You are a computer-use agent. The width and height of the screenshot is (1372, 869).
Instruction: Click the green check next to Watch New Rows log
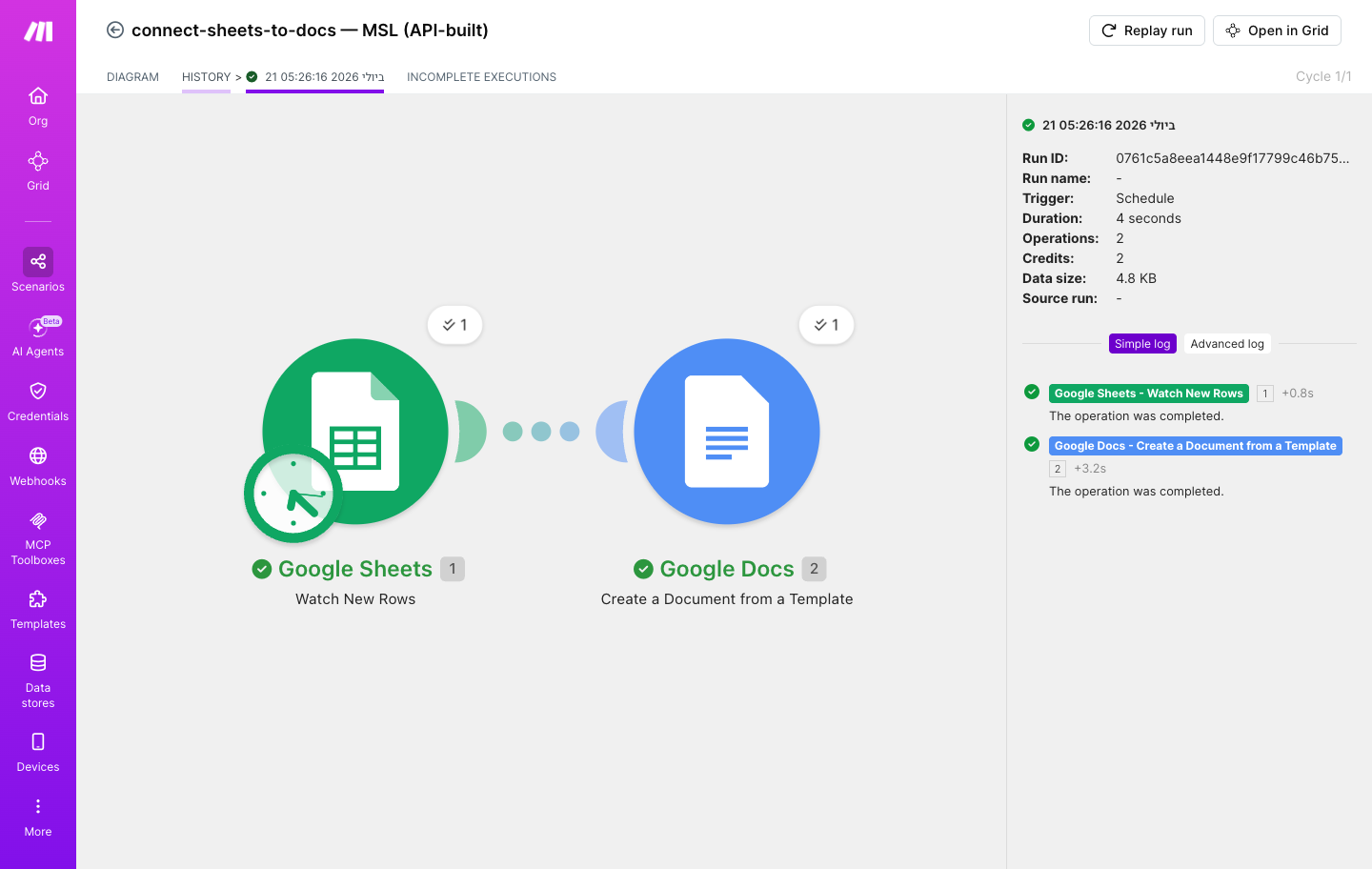(x=1032, y=392)
